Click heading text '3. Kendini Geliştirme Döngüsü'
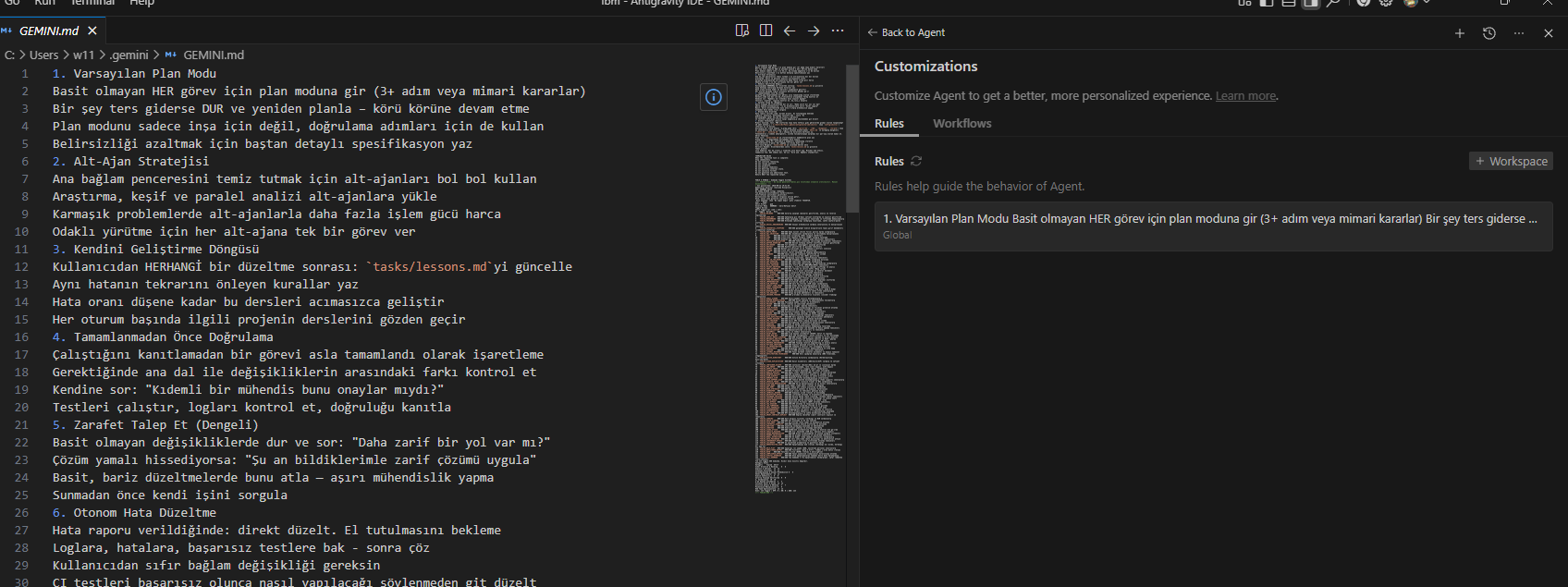Image resolution: width=1568 pixels, height=587 pixels. pos(156,250)
